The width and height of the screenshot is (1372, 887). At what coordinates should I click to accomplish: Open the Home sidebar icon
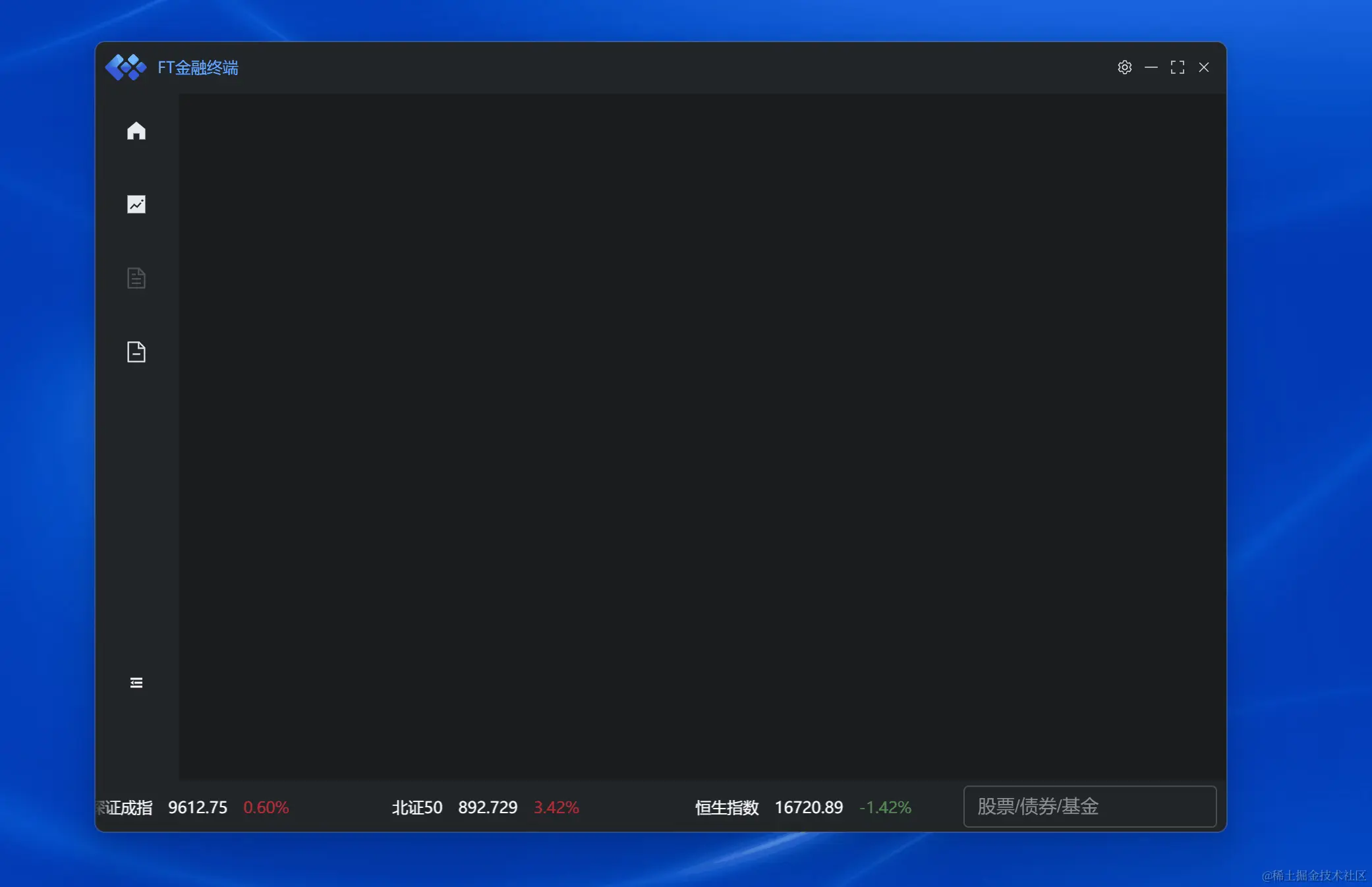pos(136,130)
